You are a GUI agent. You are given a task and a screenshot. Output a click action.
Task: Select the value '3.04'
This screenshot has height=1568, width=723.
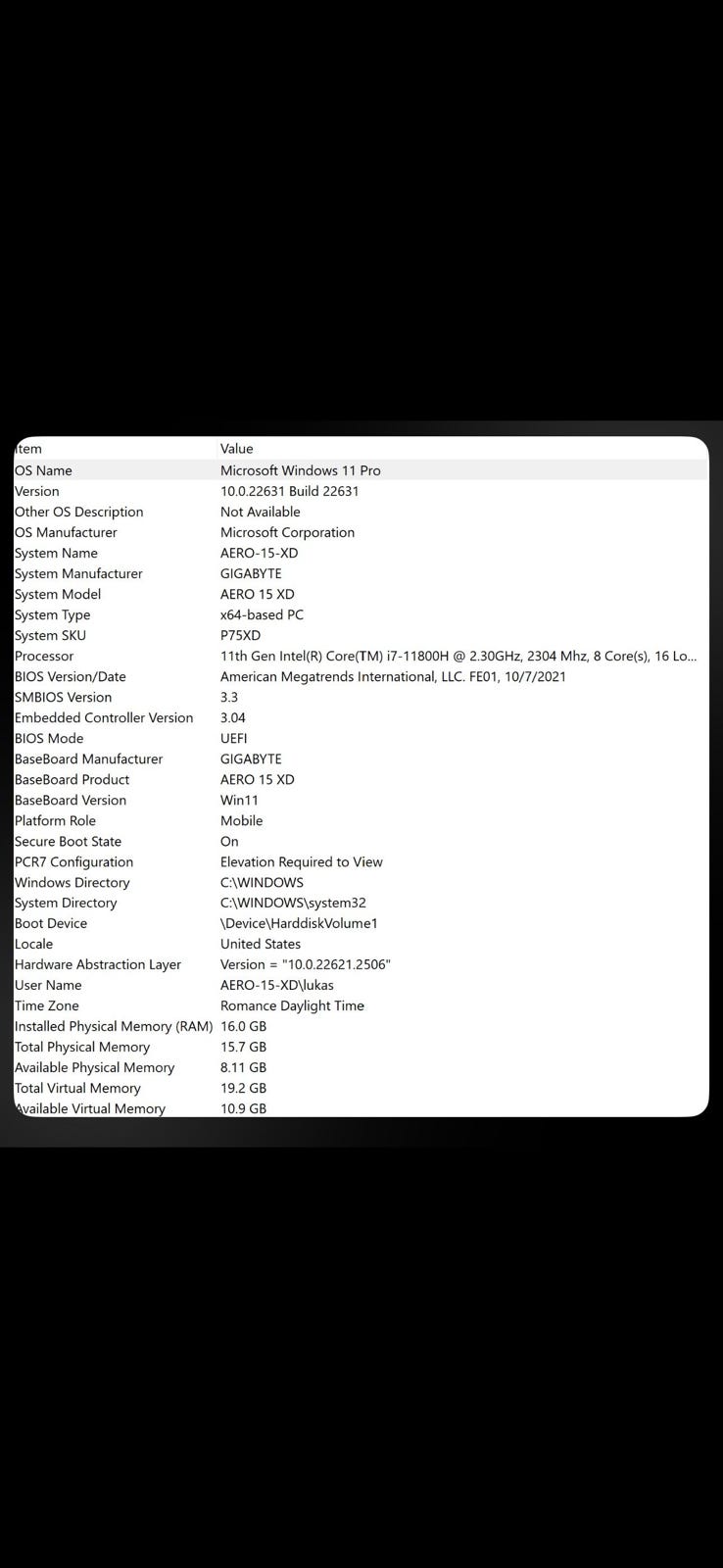(233, 717)
